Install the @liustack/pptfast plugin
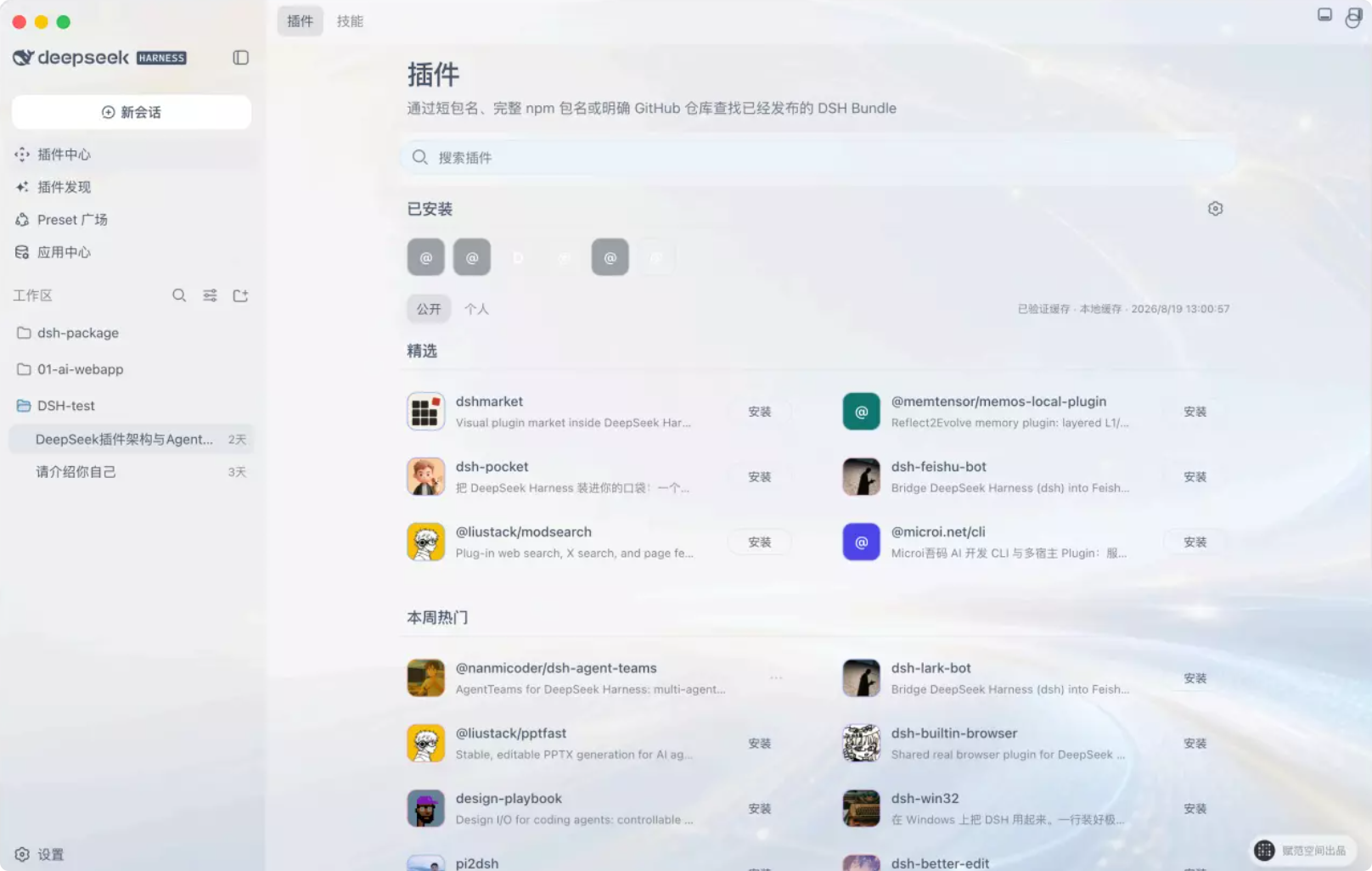 760,744
